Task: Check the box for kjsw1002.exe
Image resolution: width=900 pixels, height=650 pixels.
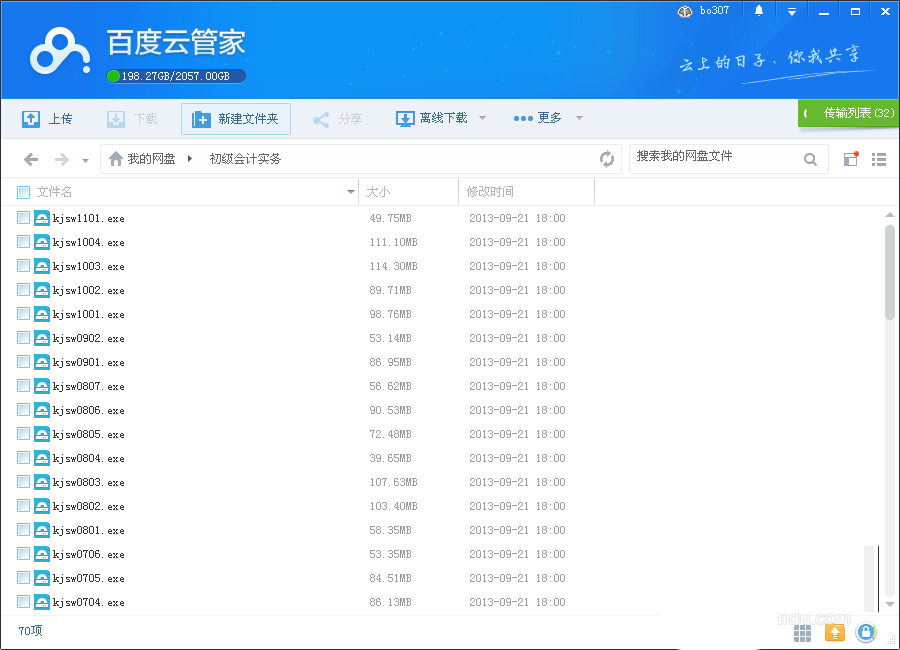Action: click(23, 289)
